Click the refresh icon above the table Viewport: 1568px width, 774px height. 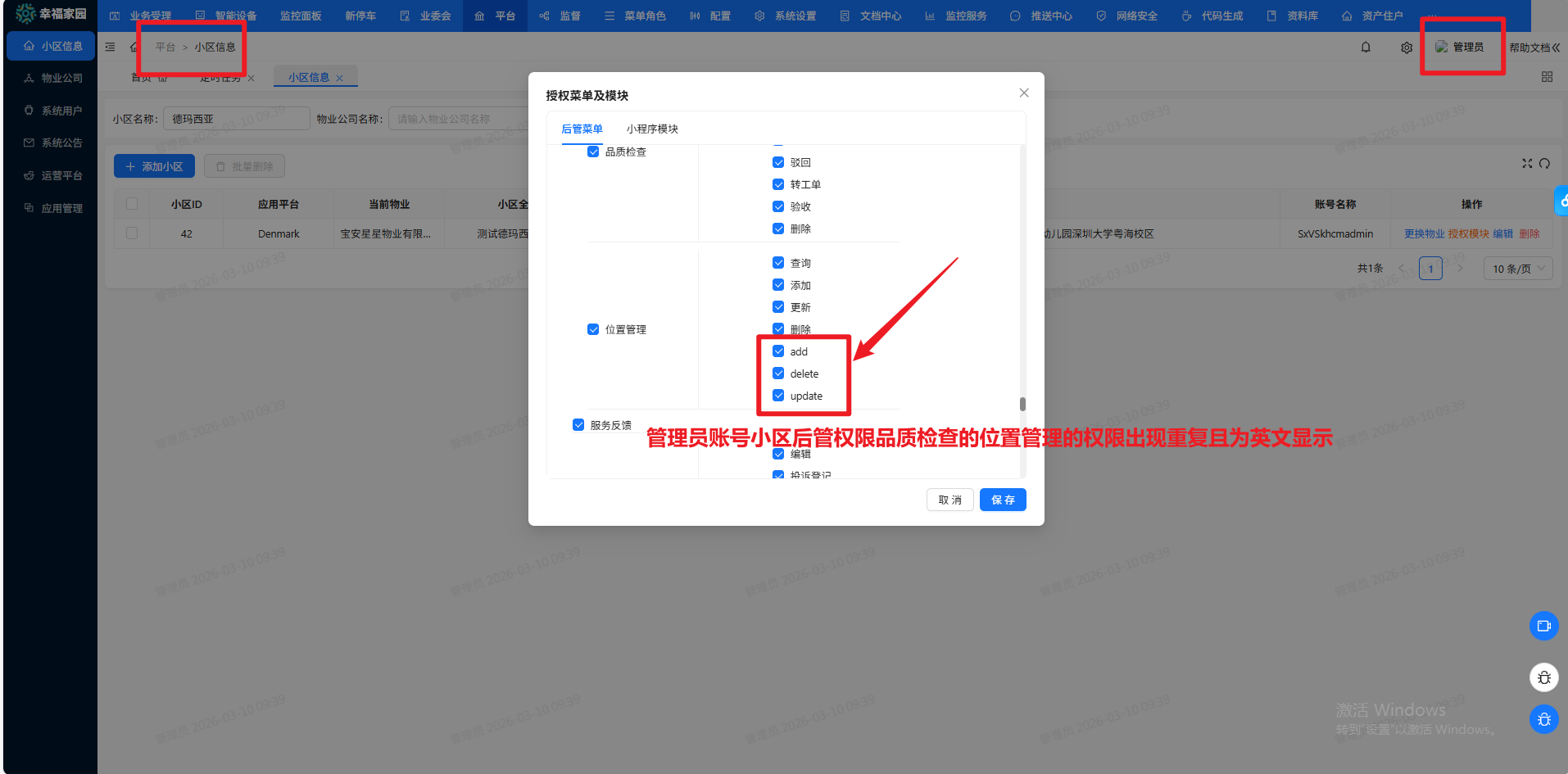coord(1544,164)
